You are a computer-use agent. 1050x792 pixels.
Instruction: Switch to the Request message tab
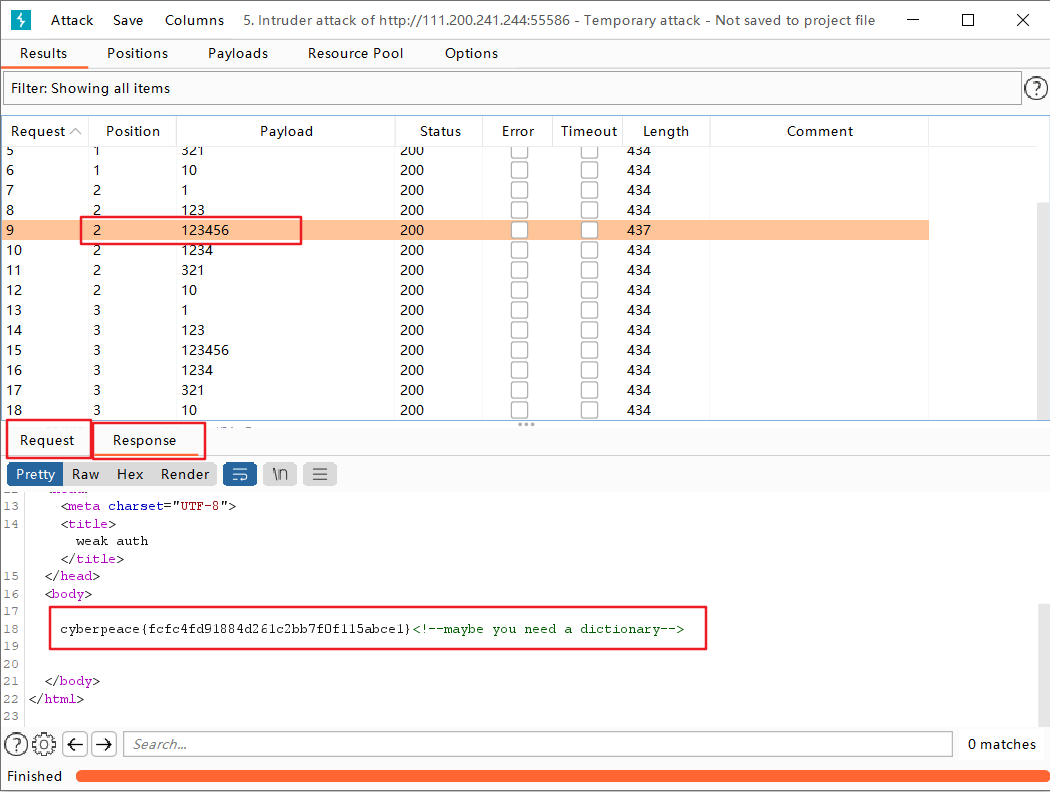pos(47,440)
